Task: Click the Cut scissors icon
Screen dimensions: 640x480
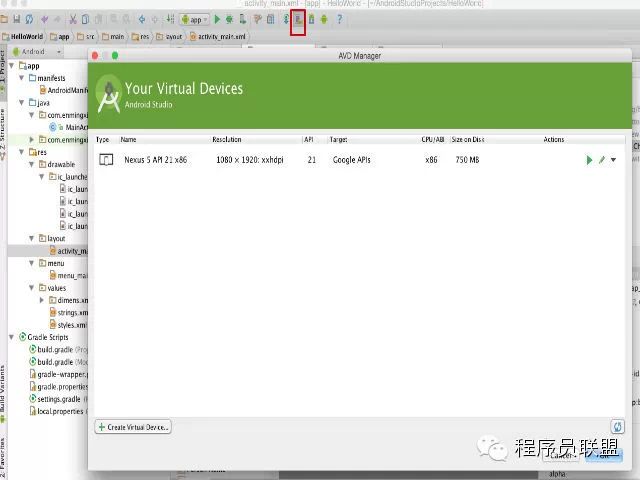Action: coord(73,19)
